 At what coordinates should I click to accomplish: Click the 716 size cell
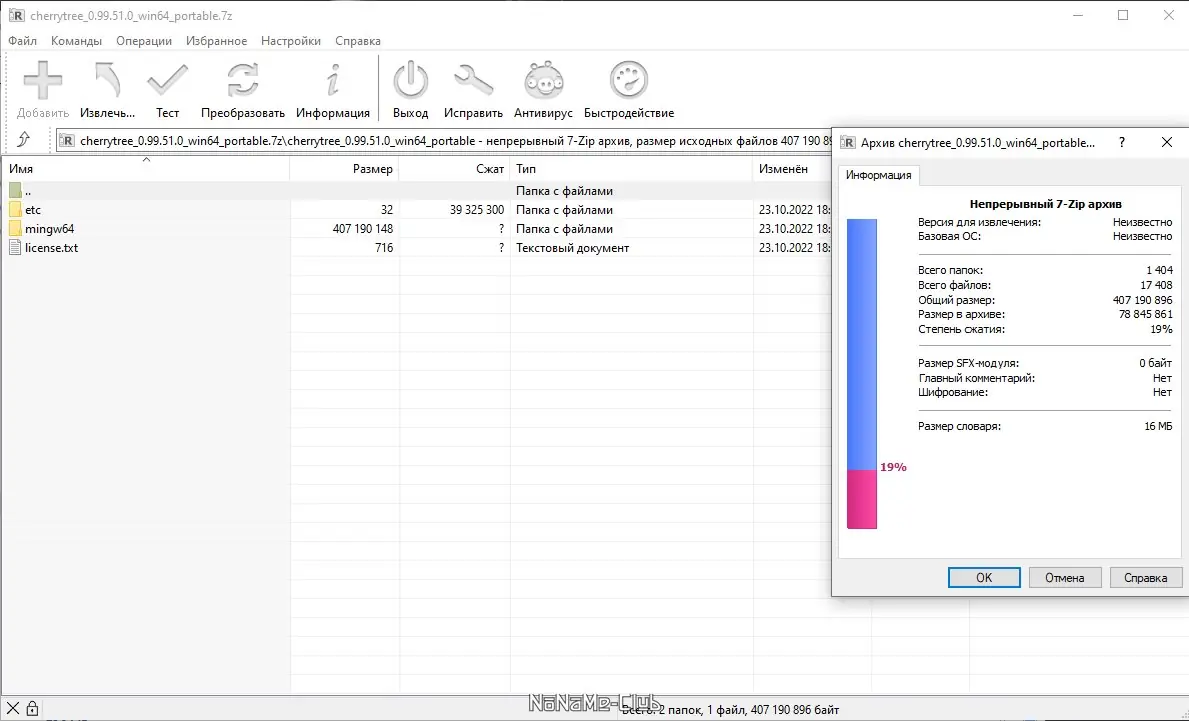pos(384,248)
